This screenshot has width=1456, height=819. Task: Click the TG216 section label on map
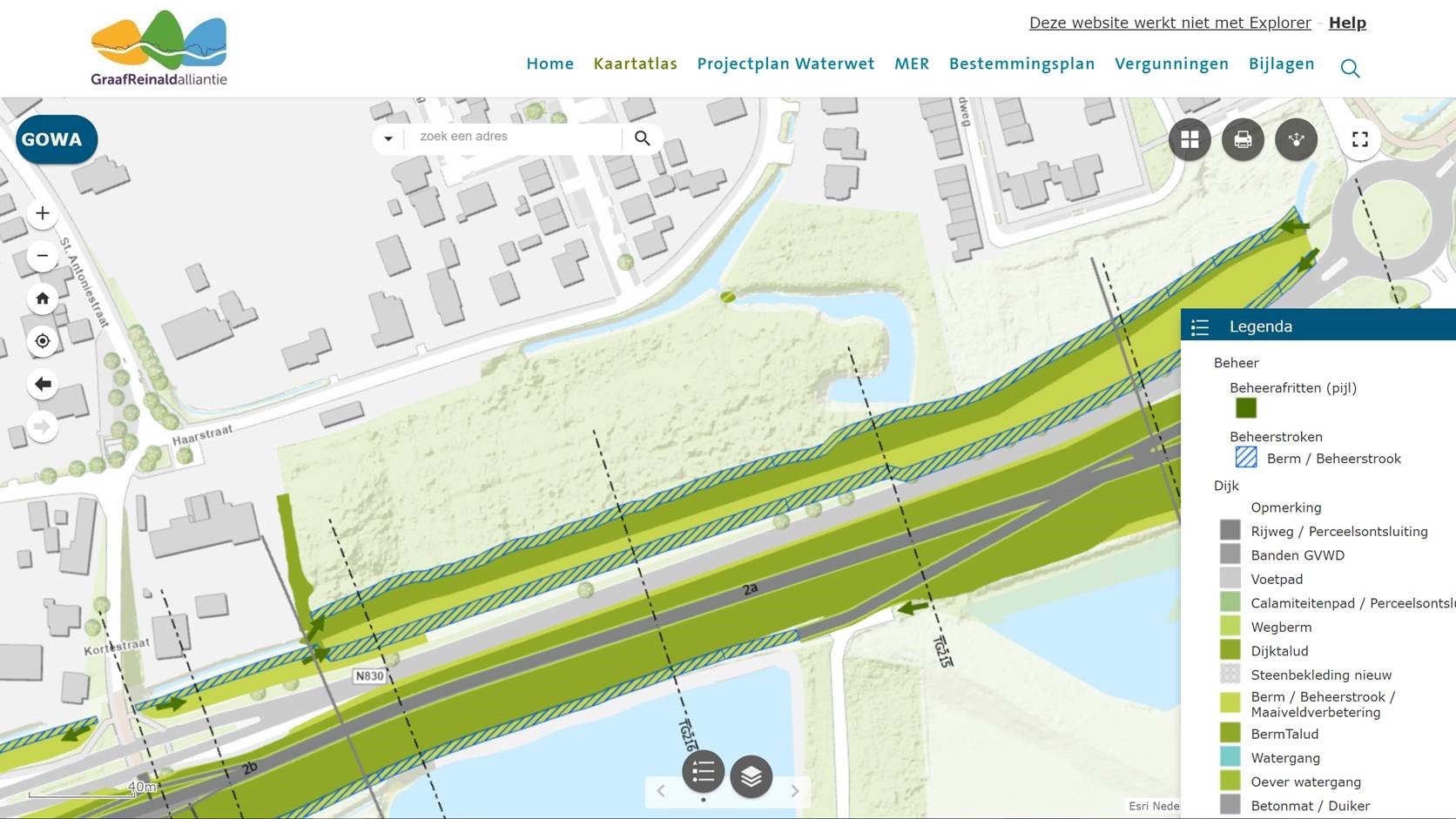687,735
